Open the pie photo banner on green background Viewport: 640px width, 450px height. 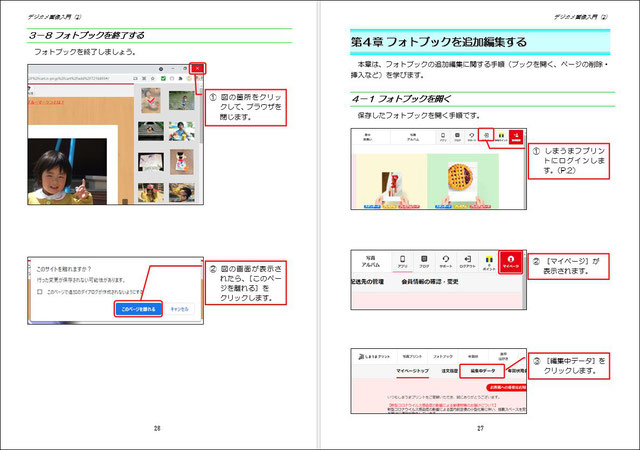pyautogui.click(x=463, y=181)
